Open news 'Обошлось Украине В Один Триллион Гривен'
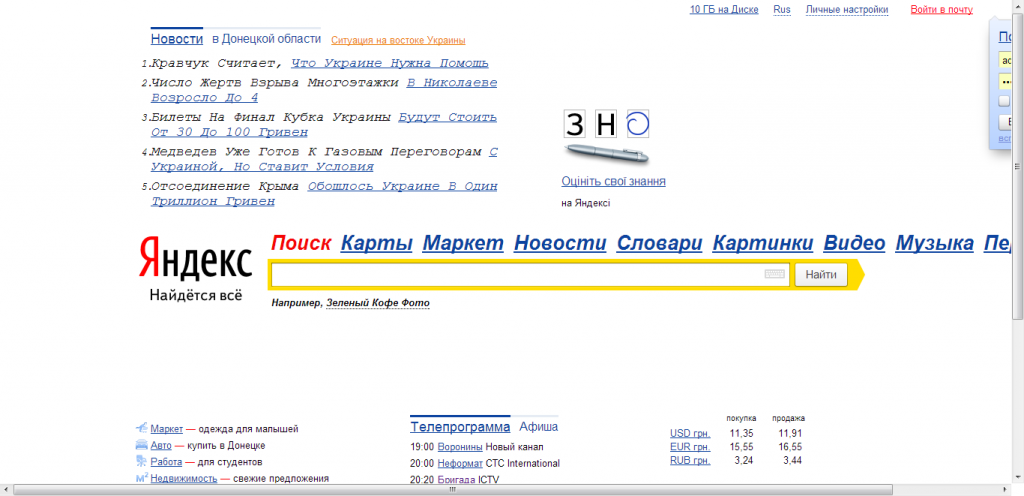This screenshot has width=1024, height=496. pyautogui.click(x=324, y=194)
